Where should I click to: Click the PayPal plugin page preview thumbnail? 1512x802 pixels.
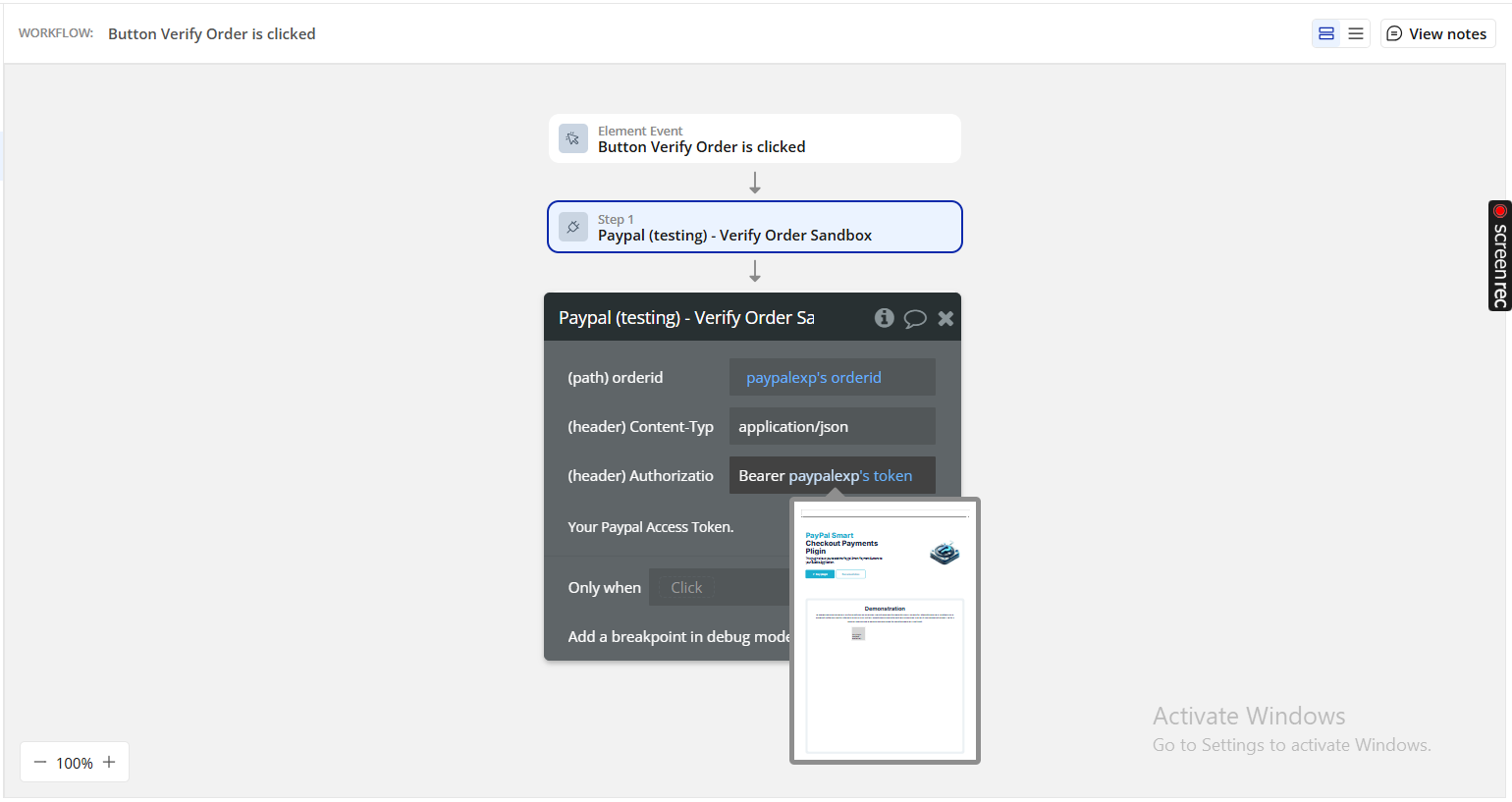click(885, 630)
